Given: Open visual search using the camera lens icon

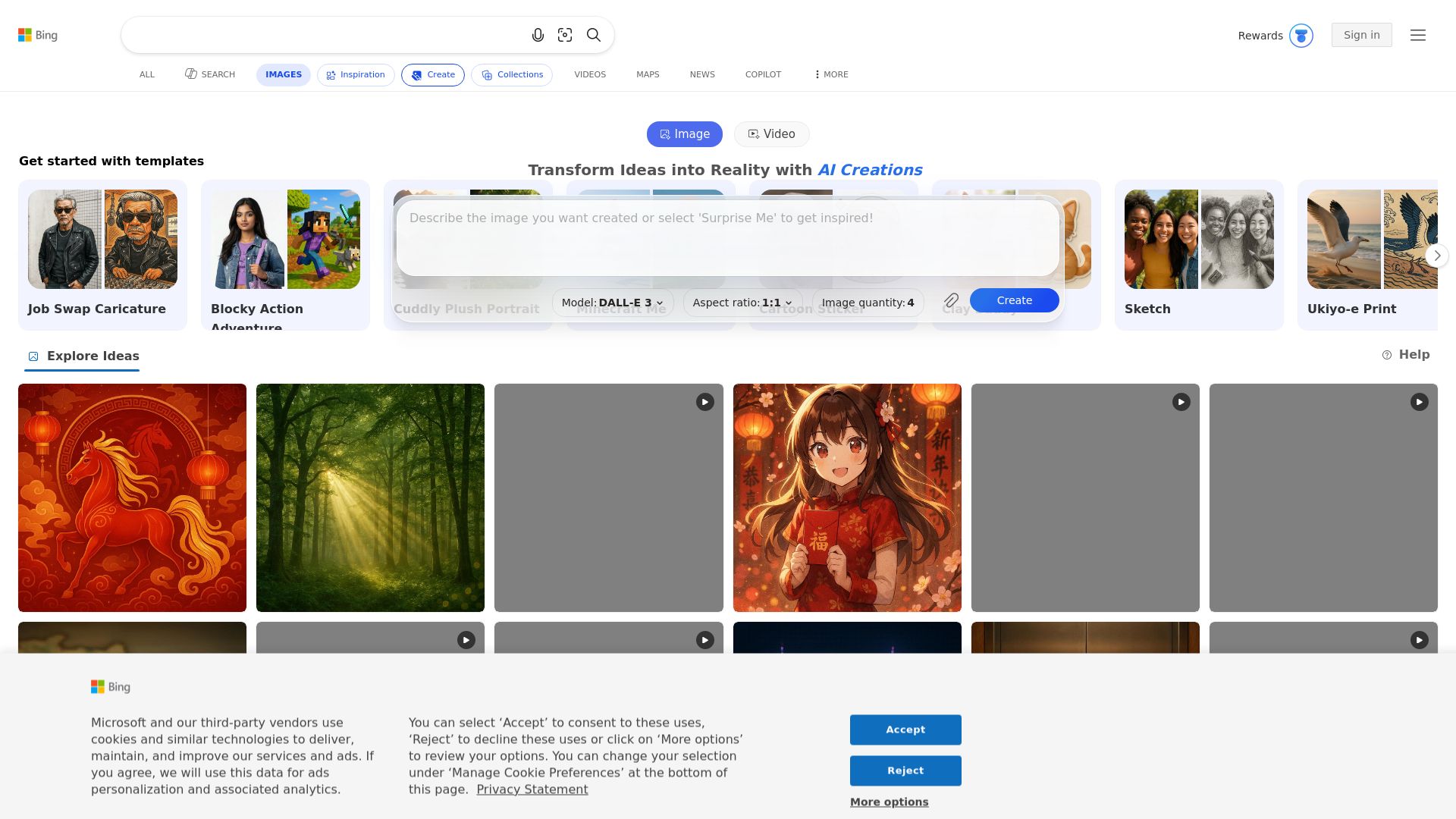Looking at the screenshot, I should click(565, 35).
